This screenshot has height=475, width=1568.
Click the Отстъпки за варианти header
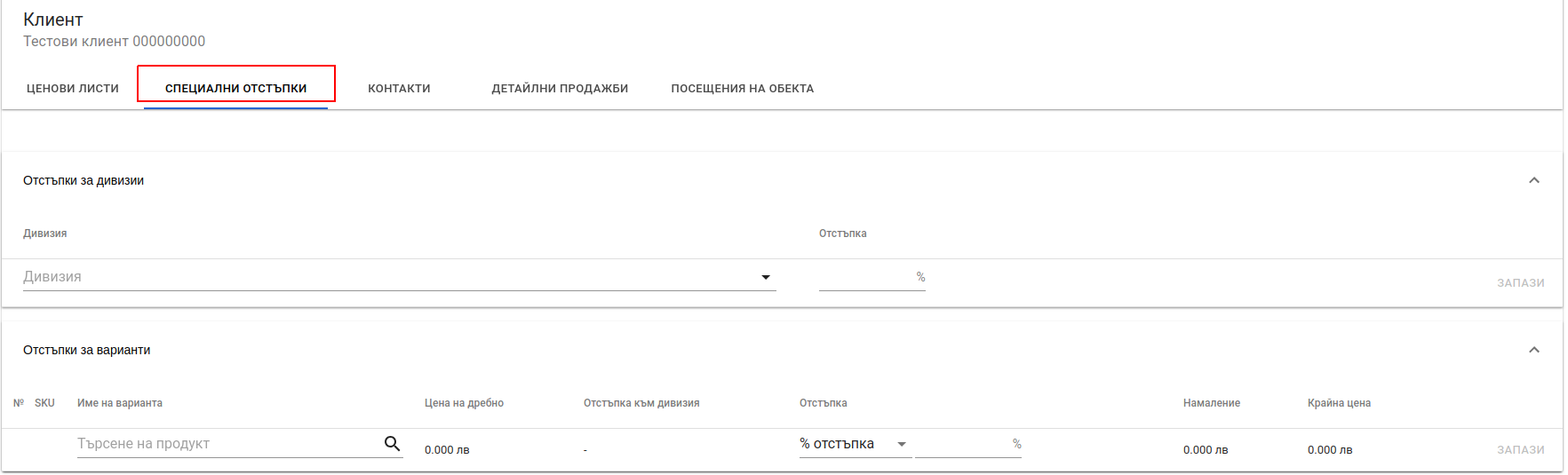[x=87, y=350]
